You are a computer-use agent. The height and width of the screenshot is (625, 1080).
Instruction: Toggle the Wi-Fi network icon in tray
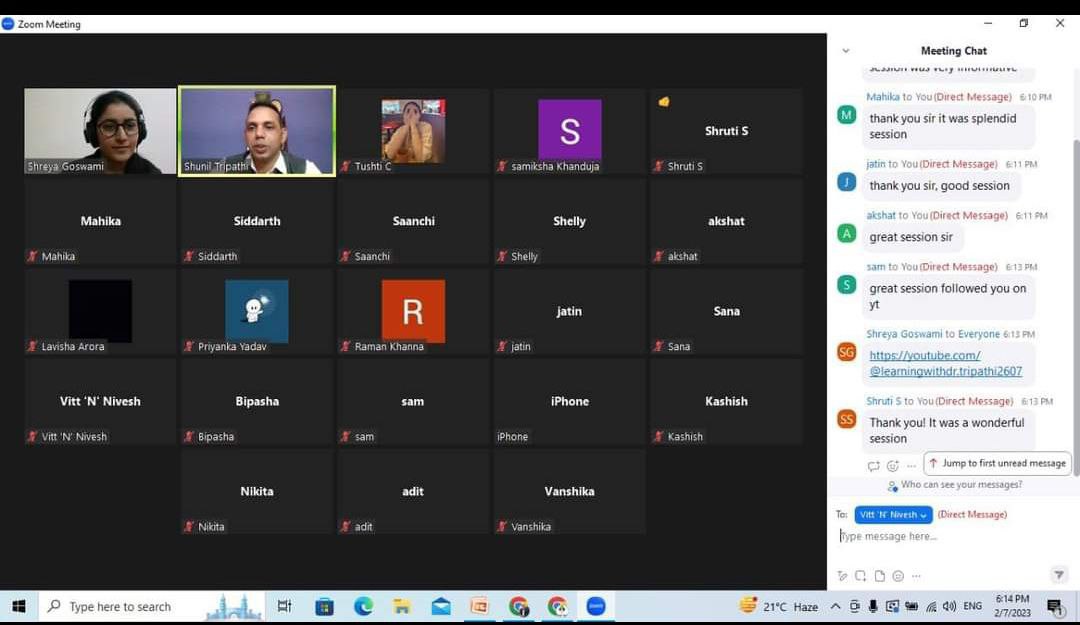click(931, 606)
